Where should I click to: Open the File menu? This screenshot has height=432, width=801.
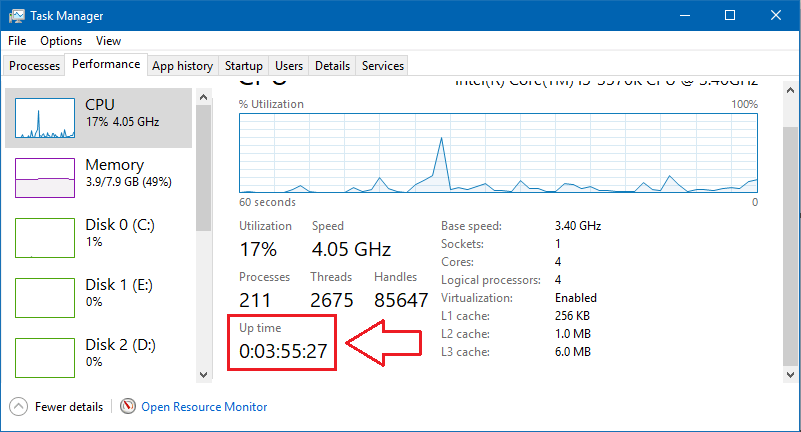click(17, 41)
